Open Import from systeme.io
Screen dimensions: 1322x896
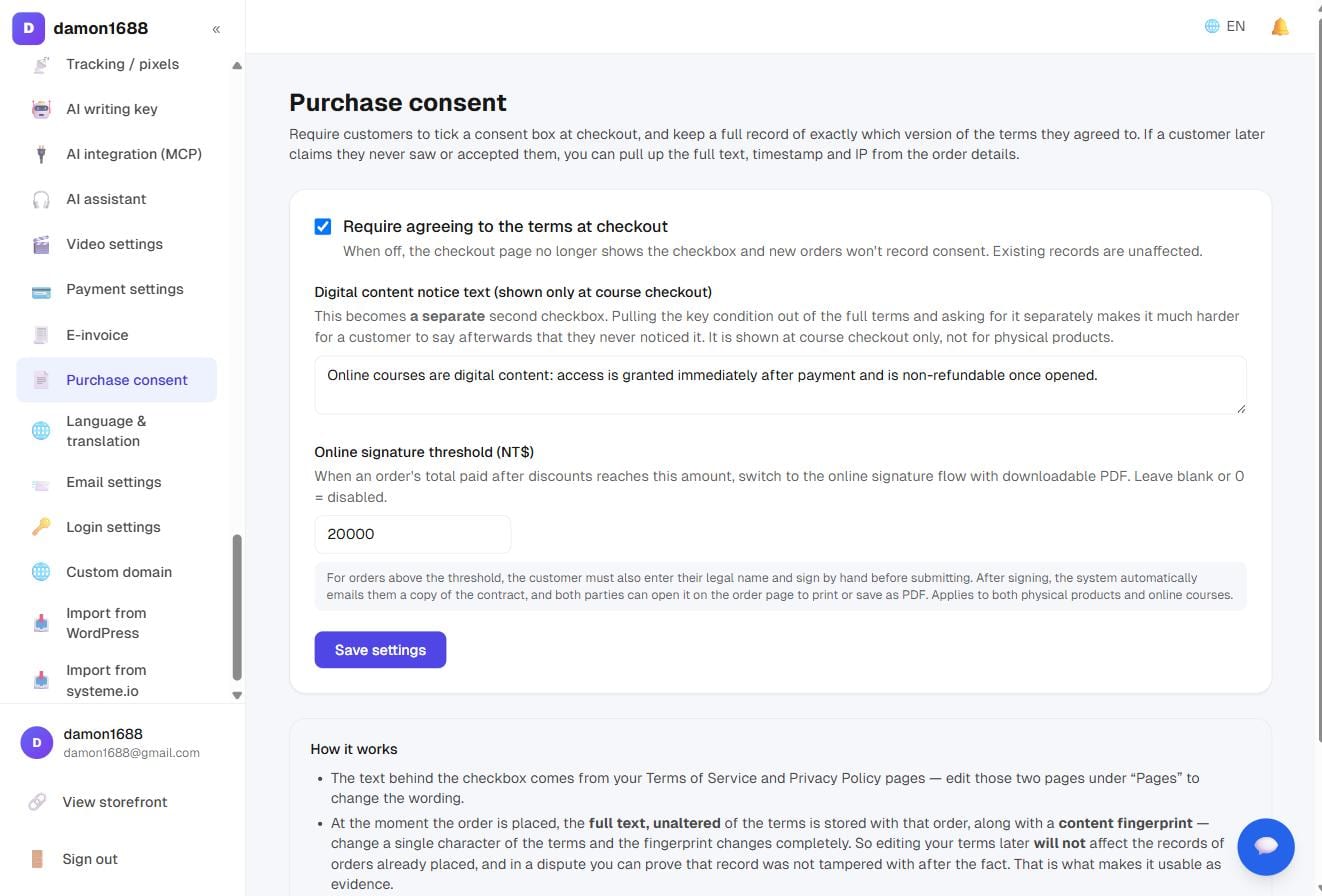pyautogui.click(x=117, y=680)
